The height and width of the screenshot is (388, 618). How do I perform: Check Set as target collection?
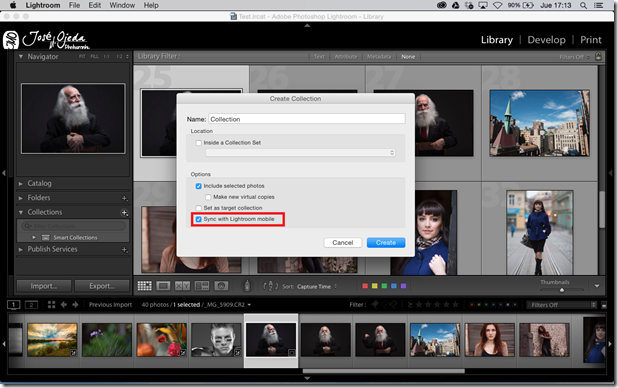[199, 208]
